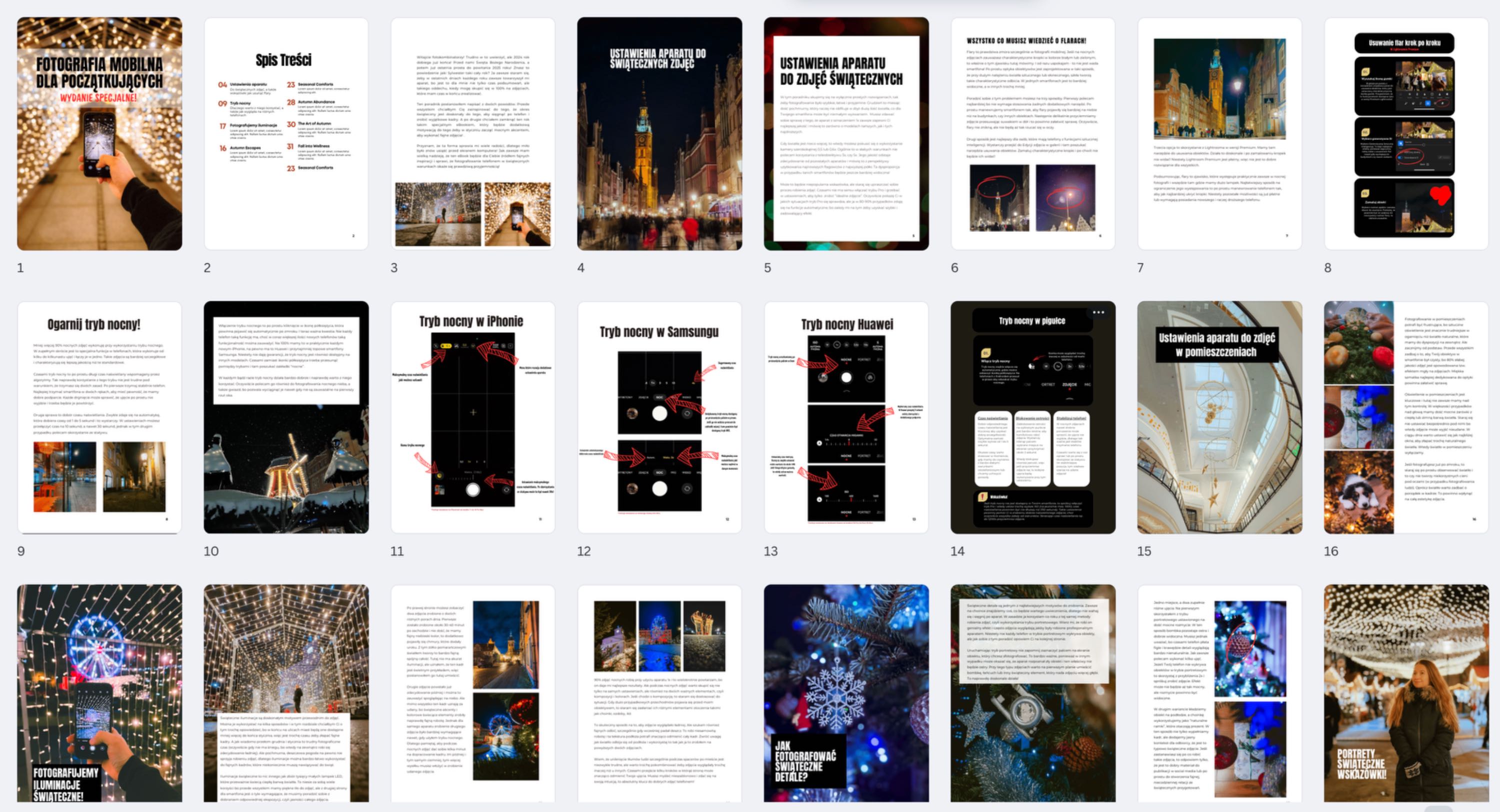Image resolution: width=1500 pixels, height=812 pixels.
Task: Open 'Portrety świąteczne wskazówki!' page
Action: [1405, 693]
